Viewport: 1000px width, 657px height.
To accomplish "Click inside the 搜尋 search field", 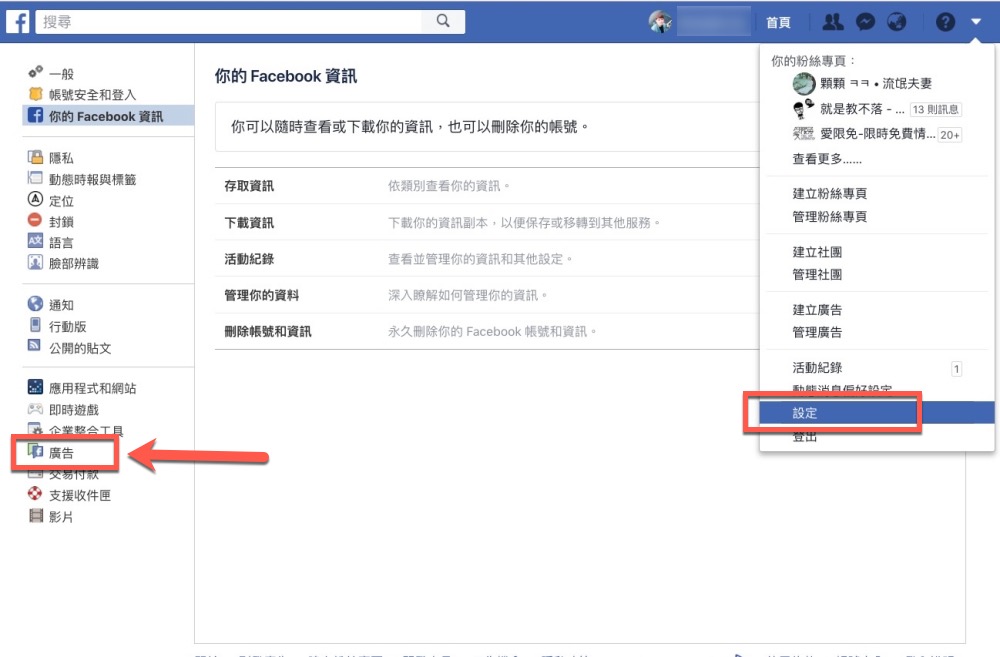I will click(x=228, y=22).
